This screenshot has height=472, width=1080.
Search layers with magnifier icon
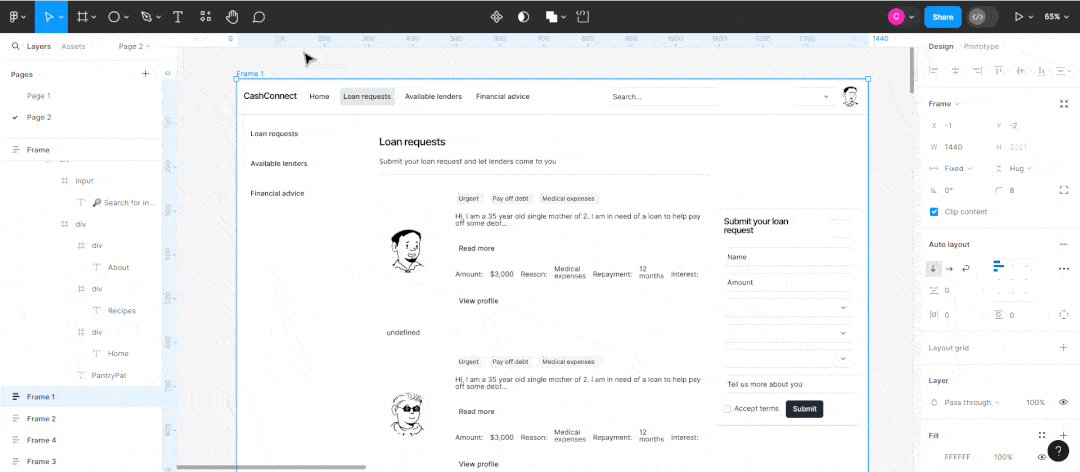[x=16, y=46]
